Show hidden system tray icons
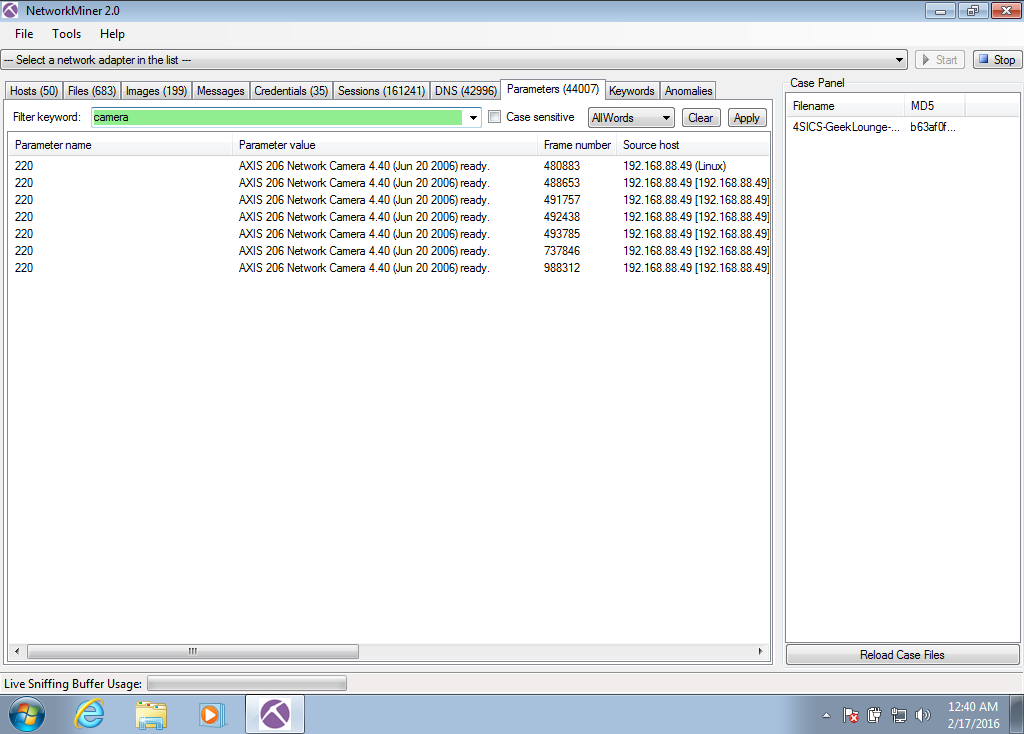1024x734 pixels. coord(826,715)
